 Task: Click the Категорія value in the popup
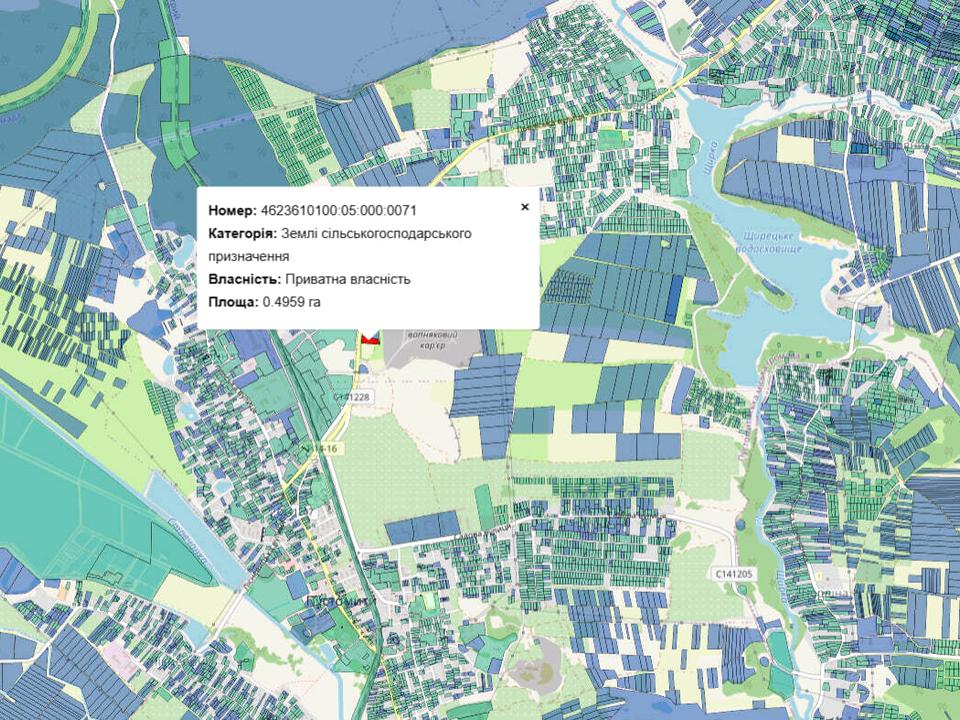click(376, 233)
